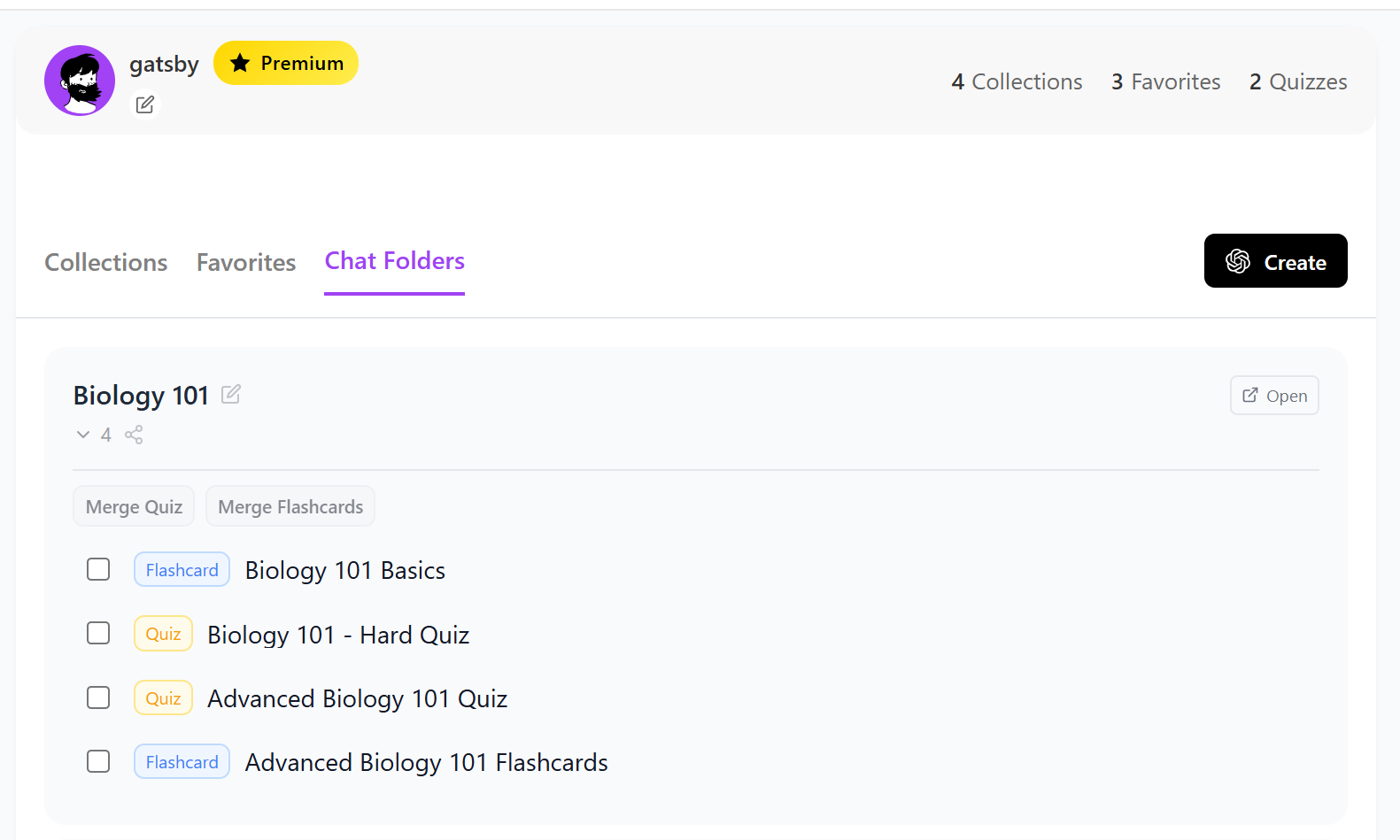
Task: Select the Chat Folders tab
Action: tap(395, 261)
